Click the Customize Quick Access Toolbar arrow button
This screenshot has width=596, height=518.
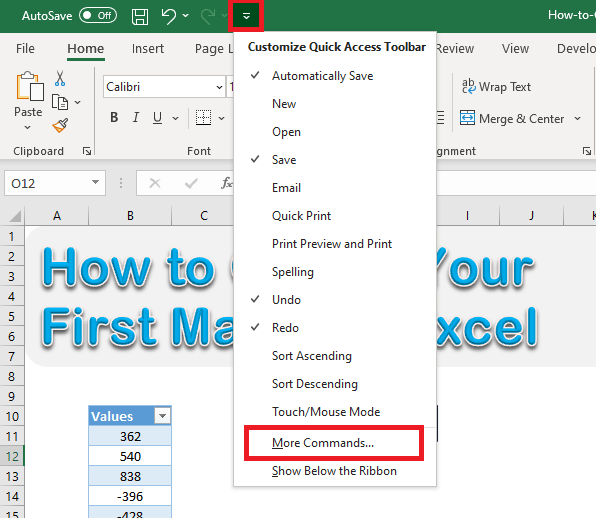pyautogui.click(x=246, y=16)
